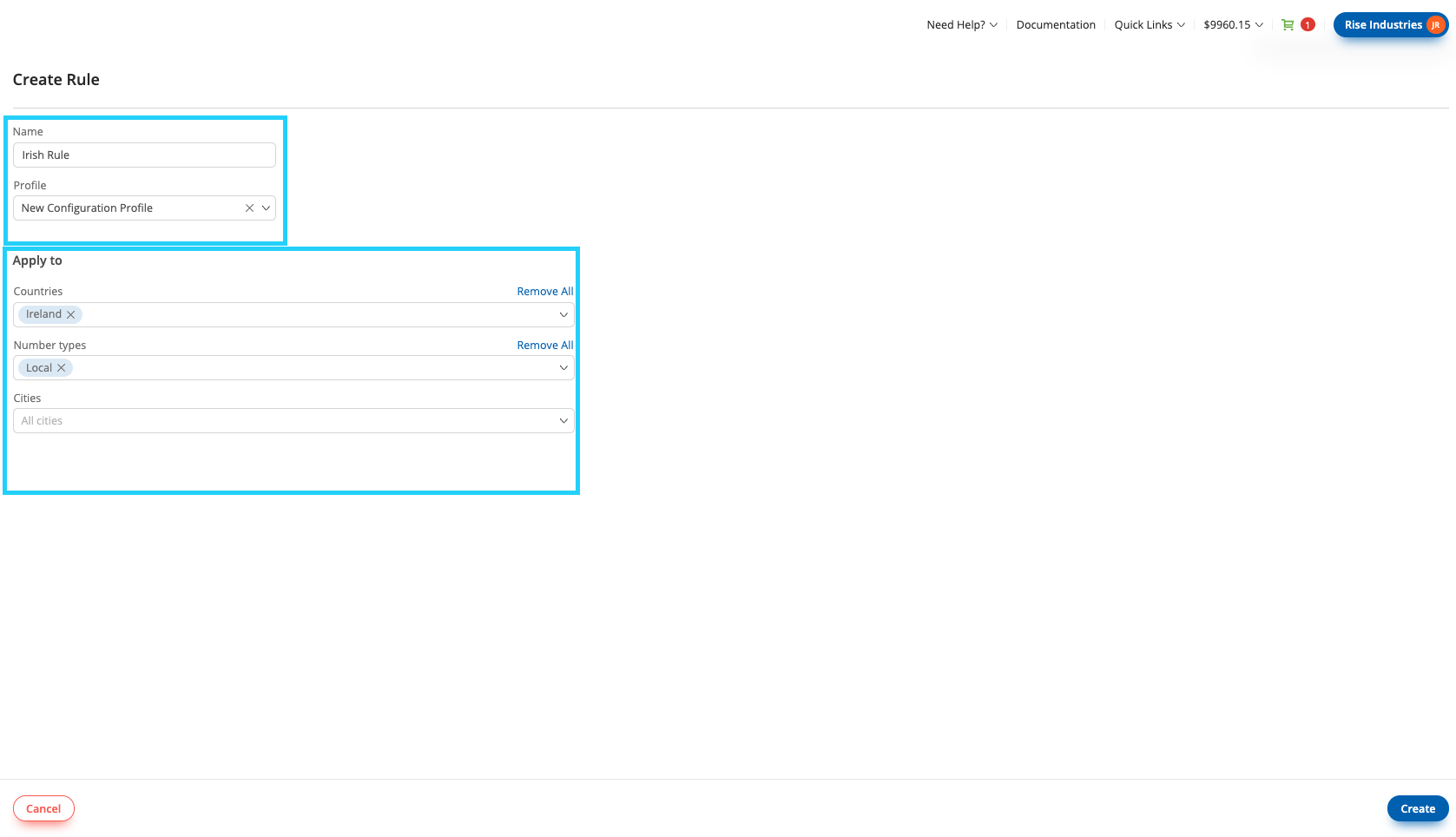Open the Documentation link
Screen dimensions: 1456x837
(x=1056, y=25)
